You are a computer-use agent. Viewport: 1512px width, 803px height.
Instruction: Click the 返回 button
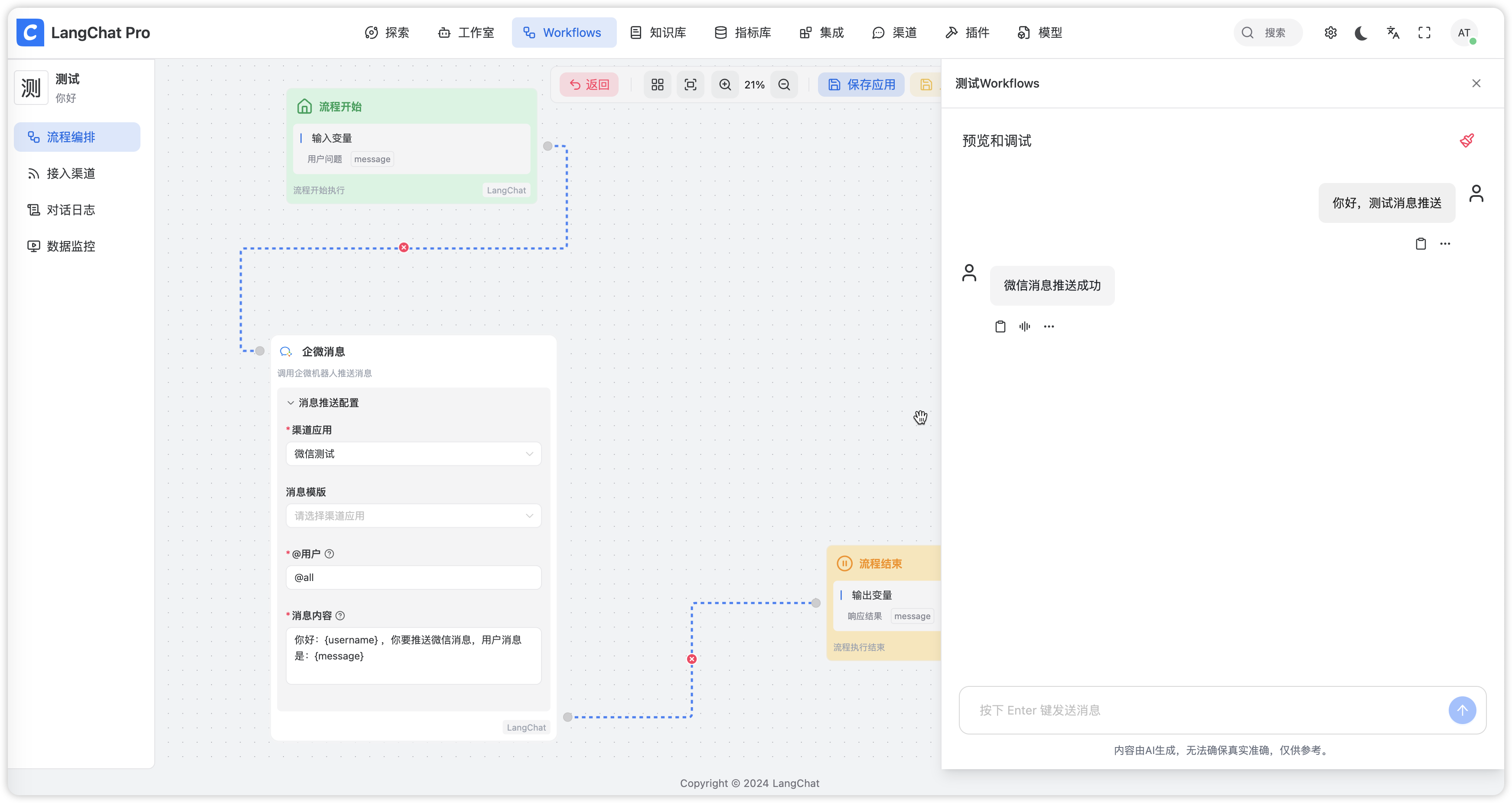(x=589, y=85)
